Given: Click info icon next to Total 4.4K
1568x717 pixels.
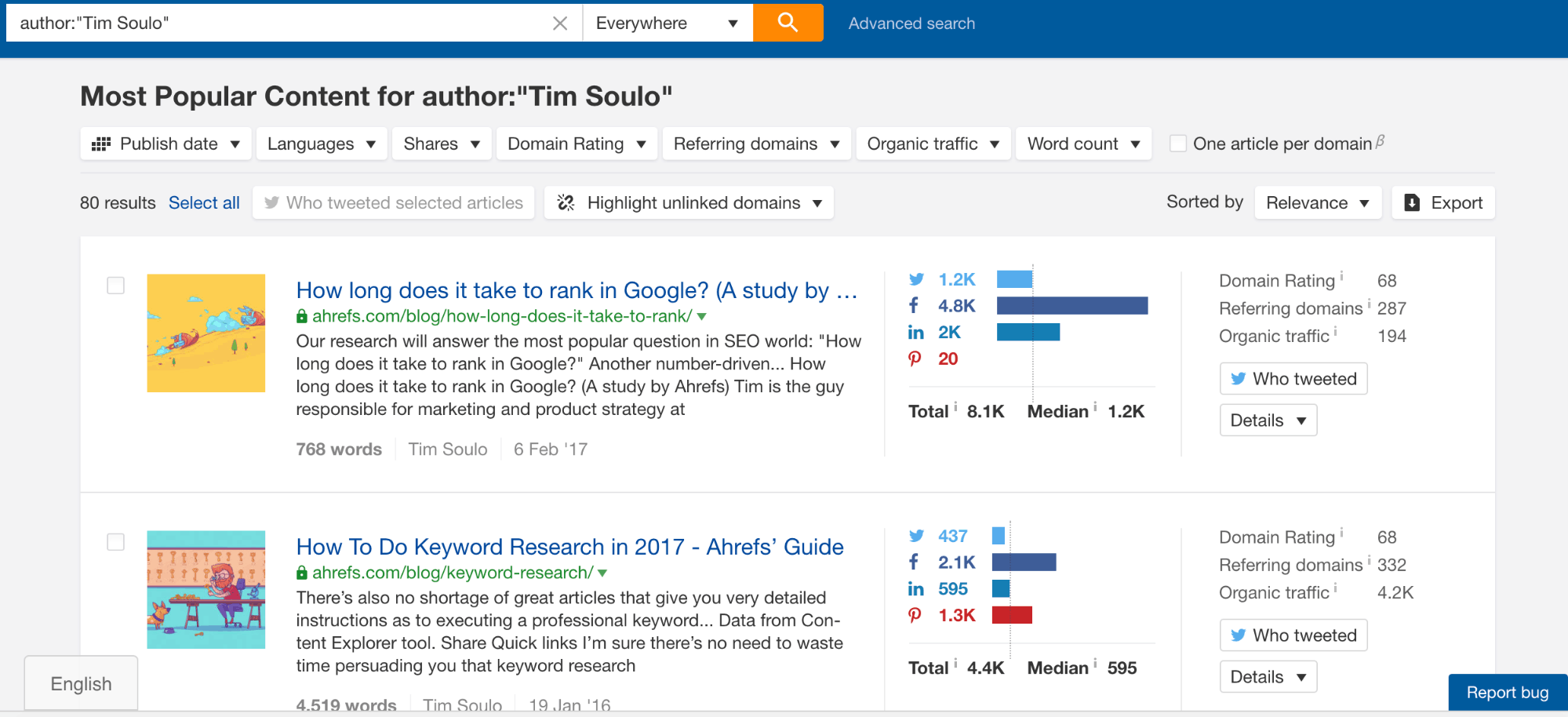Looking at the screenshot, I should pyautogui.click(x=955, y=663).
